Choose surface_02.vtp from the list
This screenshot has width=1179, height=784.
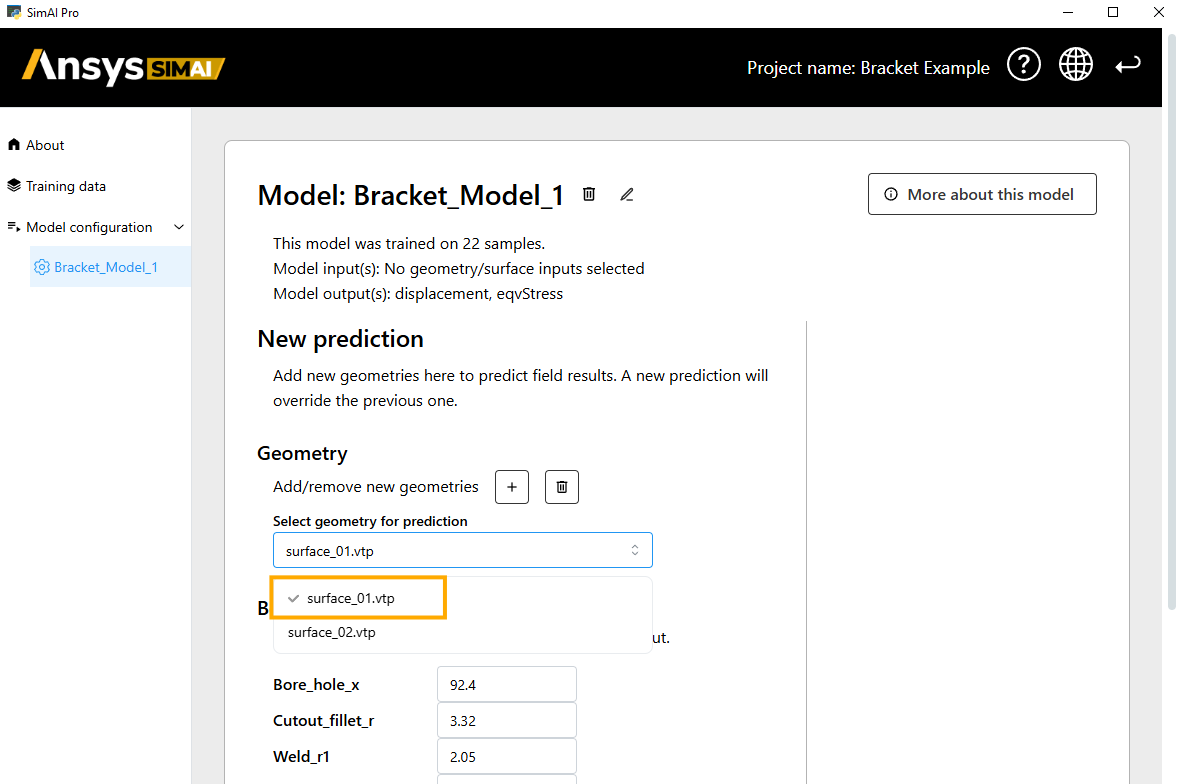332,632
